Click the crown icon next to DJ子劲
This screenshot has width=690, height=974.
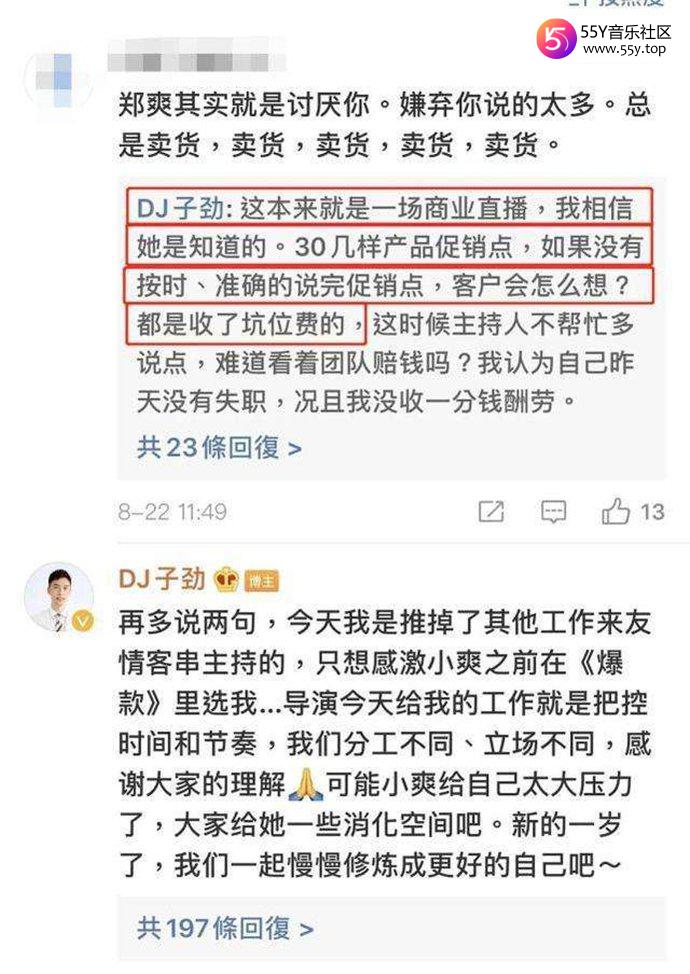[x=226, y=580]
